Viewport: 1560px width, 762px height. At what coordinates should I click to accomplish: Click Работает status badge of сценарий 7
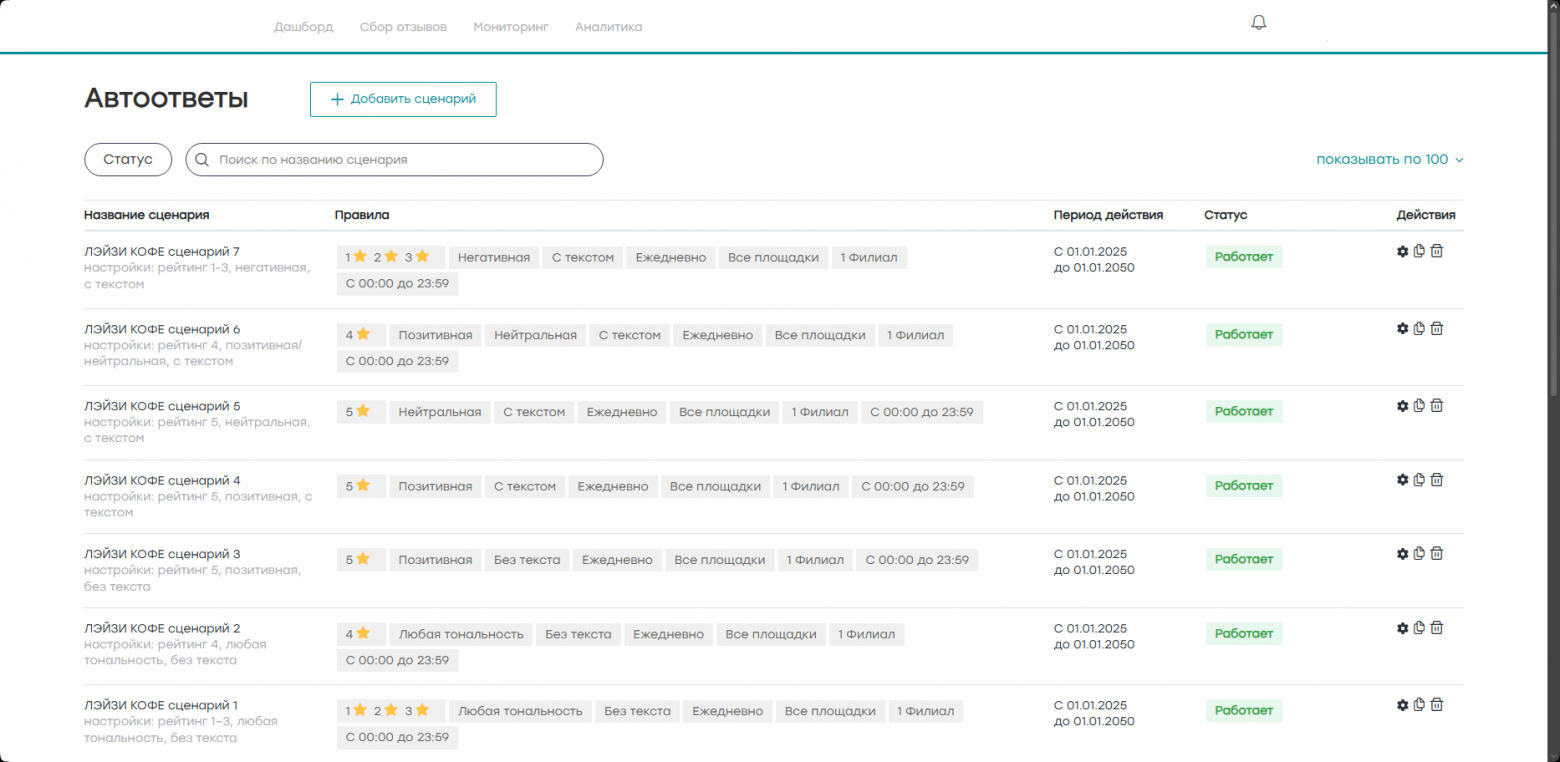1244,257
